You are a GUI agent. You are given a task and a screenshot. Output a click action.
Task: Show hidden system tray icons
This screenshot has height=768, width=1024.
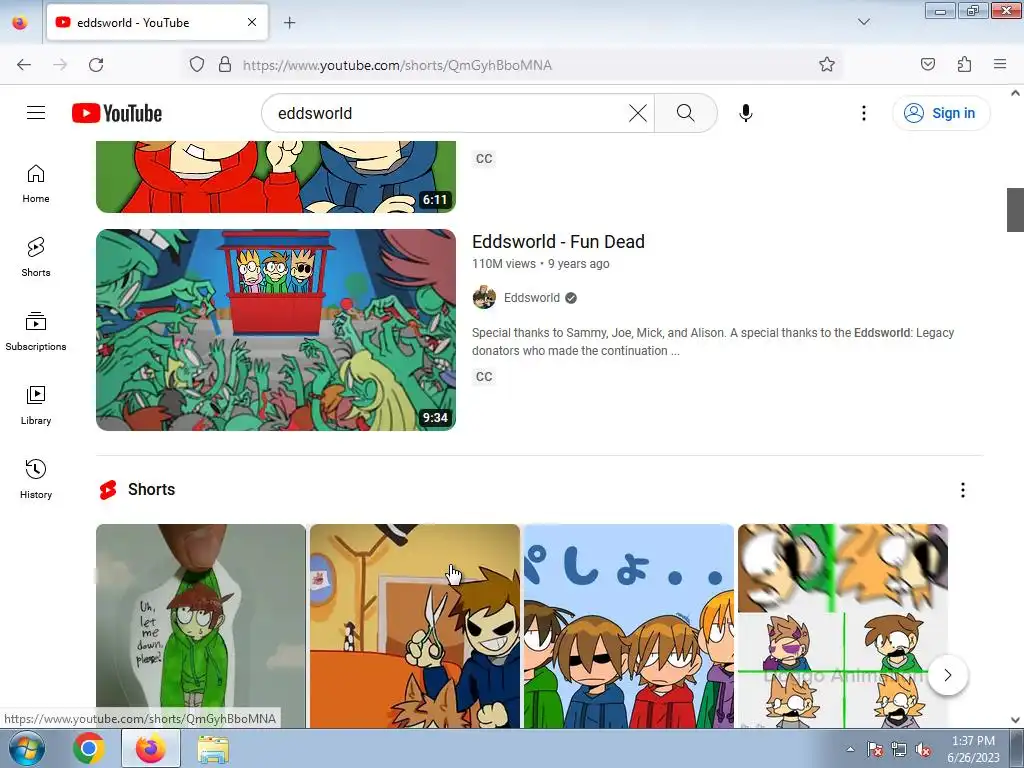tap(850, 749)
